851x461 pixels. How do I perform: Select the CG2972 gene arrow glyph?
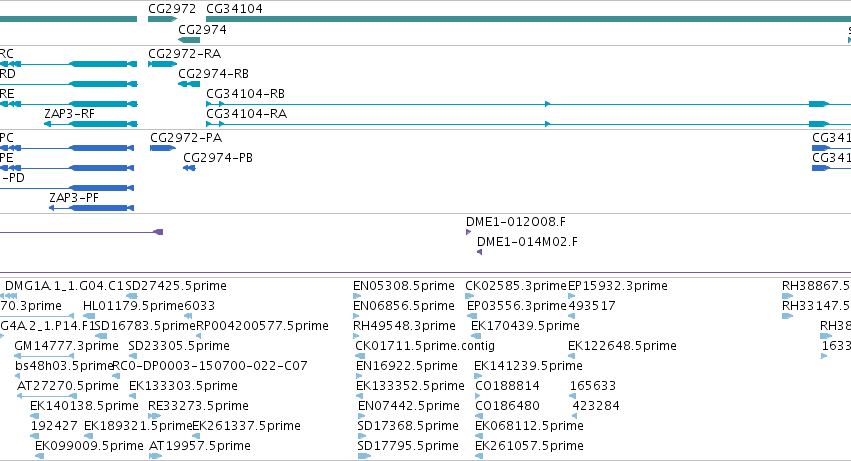162,19
